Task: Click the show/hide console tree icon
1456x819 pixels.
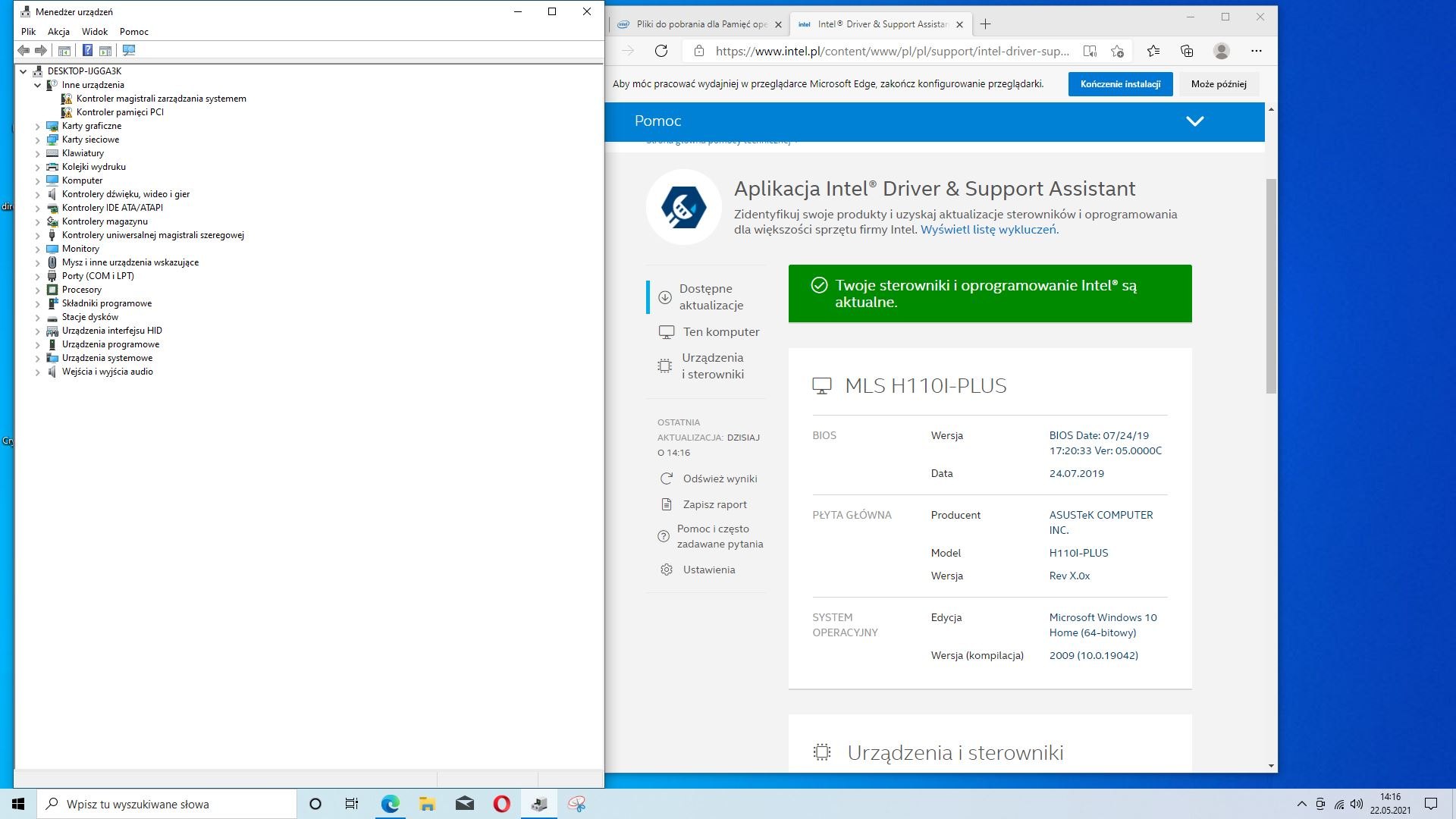Action: tap(64, 50)
